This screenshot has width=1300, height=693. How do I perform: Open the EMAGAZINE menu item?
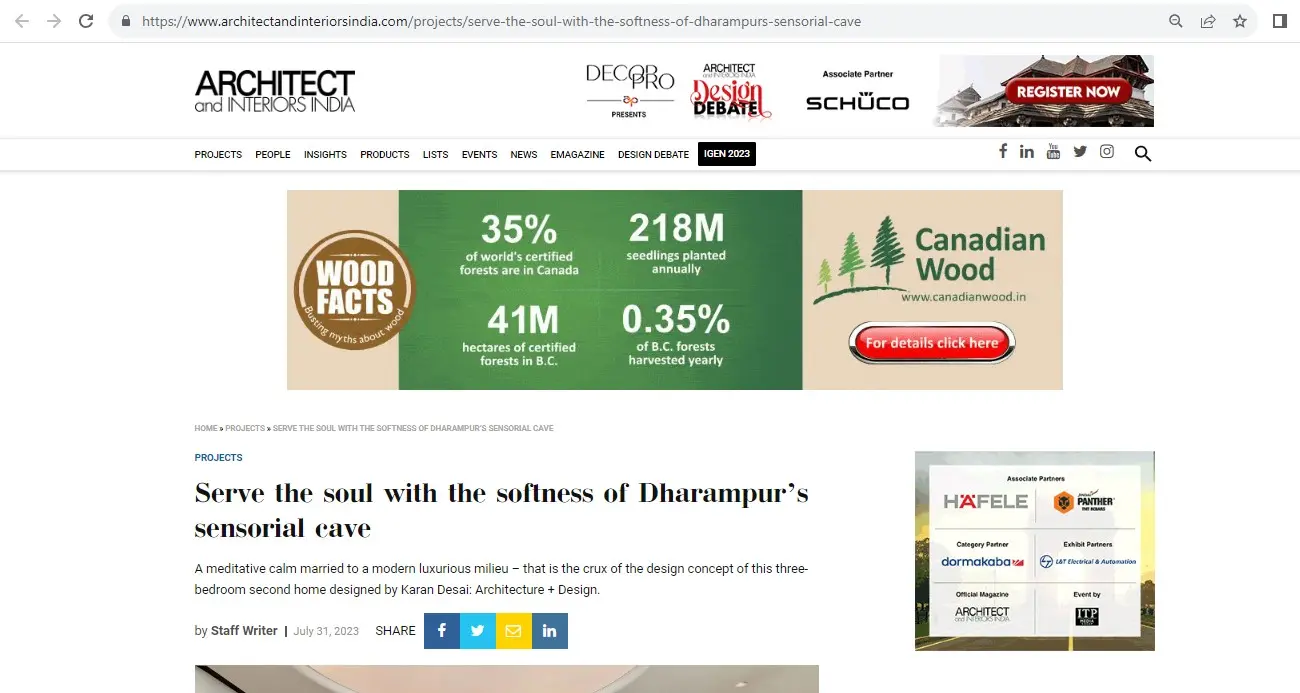click(x=577, y=155)
